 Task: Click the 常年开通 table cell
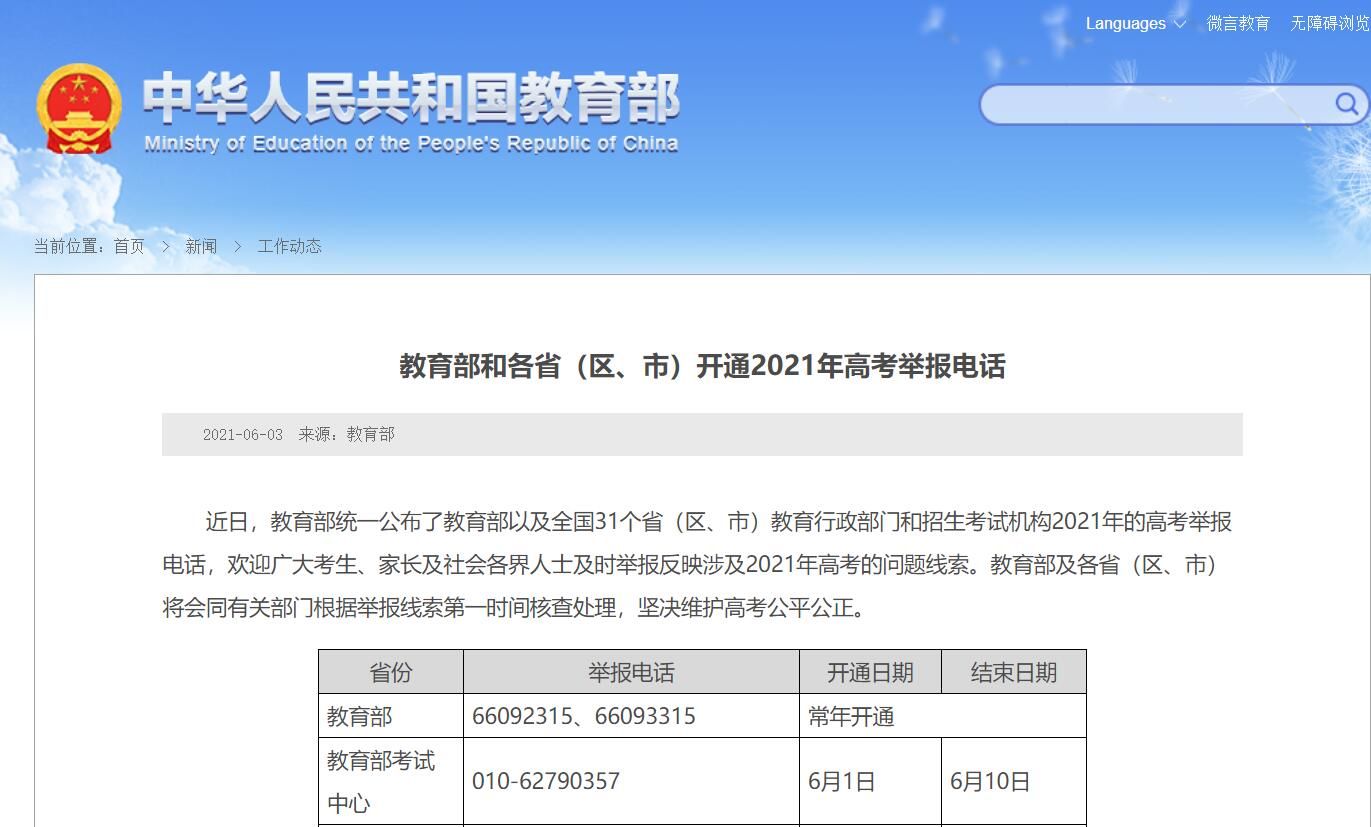851,717
